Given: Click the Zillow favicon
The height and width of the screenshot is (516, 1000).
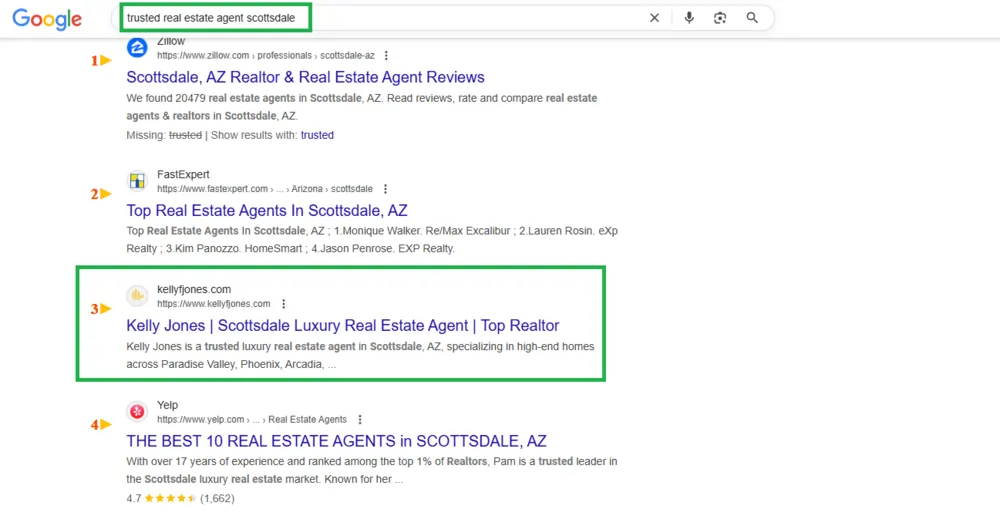Looking at the screenshot, I should [x=137, y=48].
